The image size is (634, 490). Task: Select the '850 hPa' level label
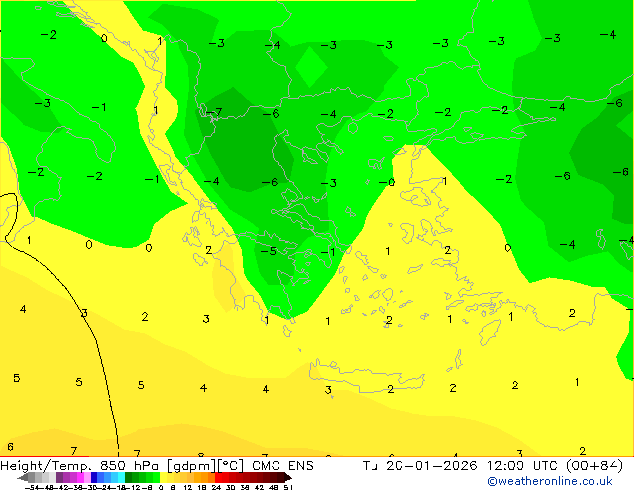click(x=129, y=466)
